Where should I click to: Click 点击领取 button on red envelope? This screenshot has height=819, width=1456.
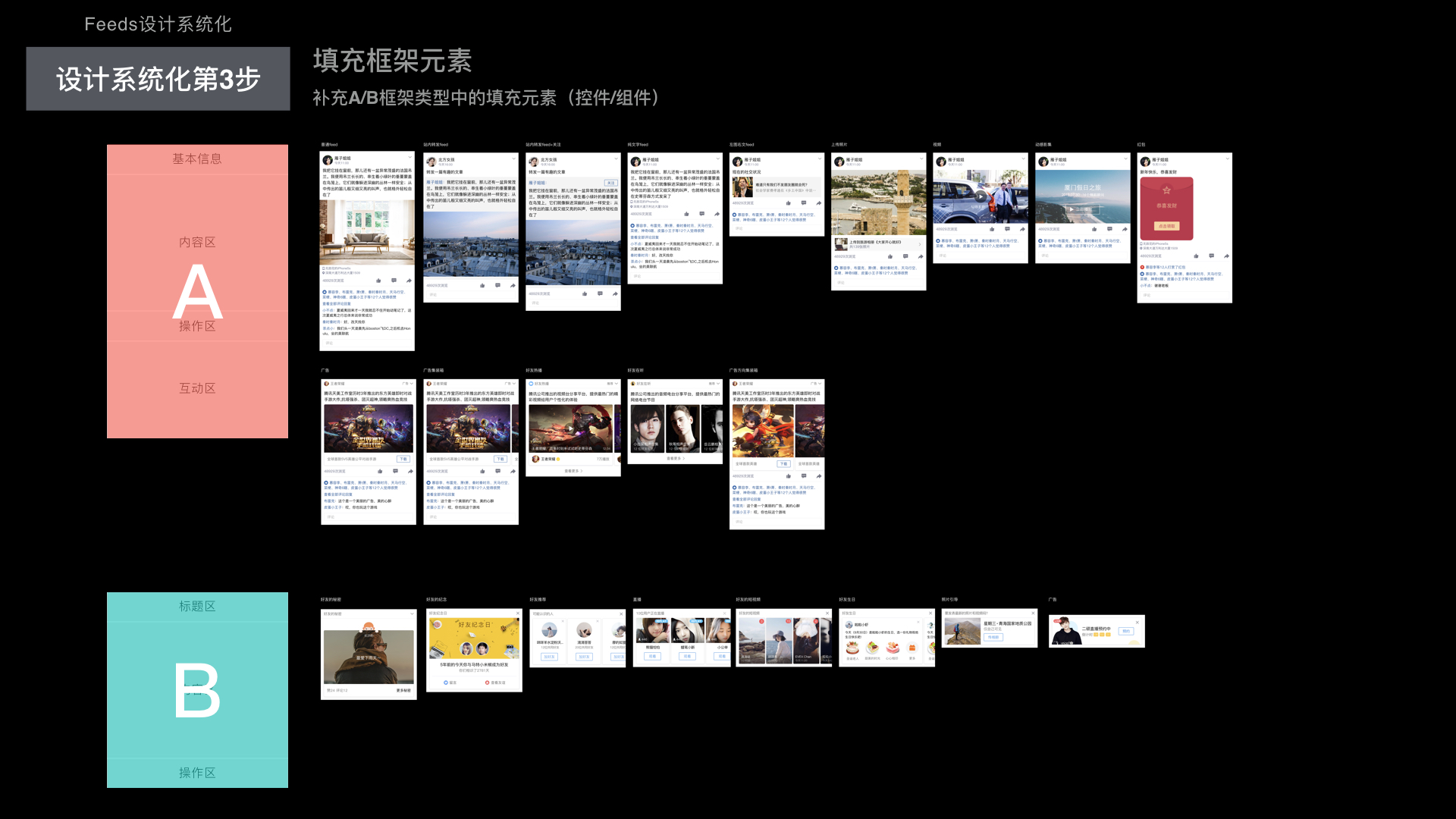point(1166,226)
